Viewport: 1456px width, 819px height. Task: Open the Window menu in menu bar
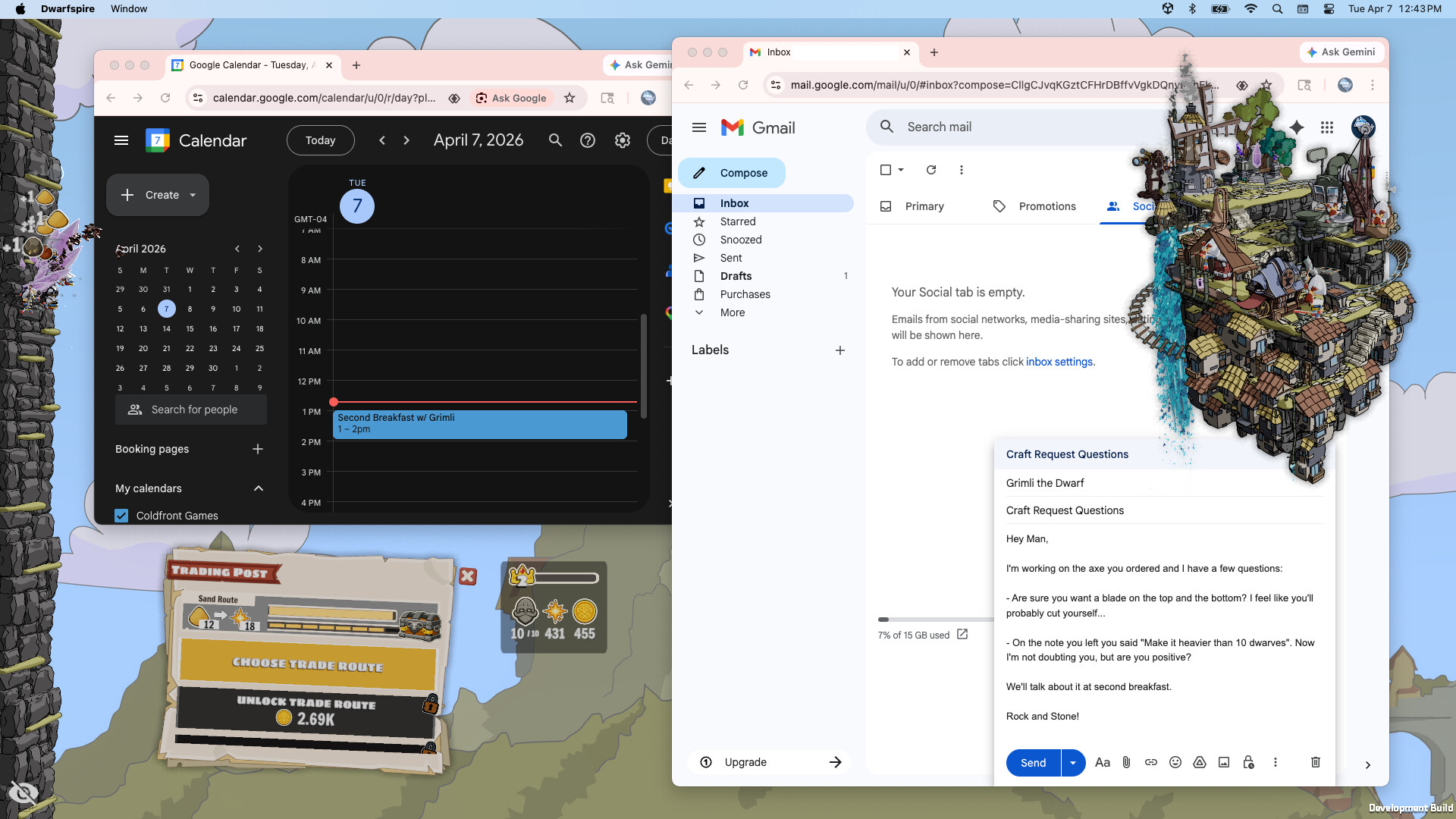coord(129,9)
